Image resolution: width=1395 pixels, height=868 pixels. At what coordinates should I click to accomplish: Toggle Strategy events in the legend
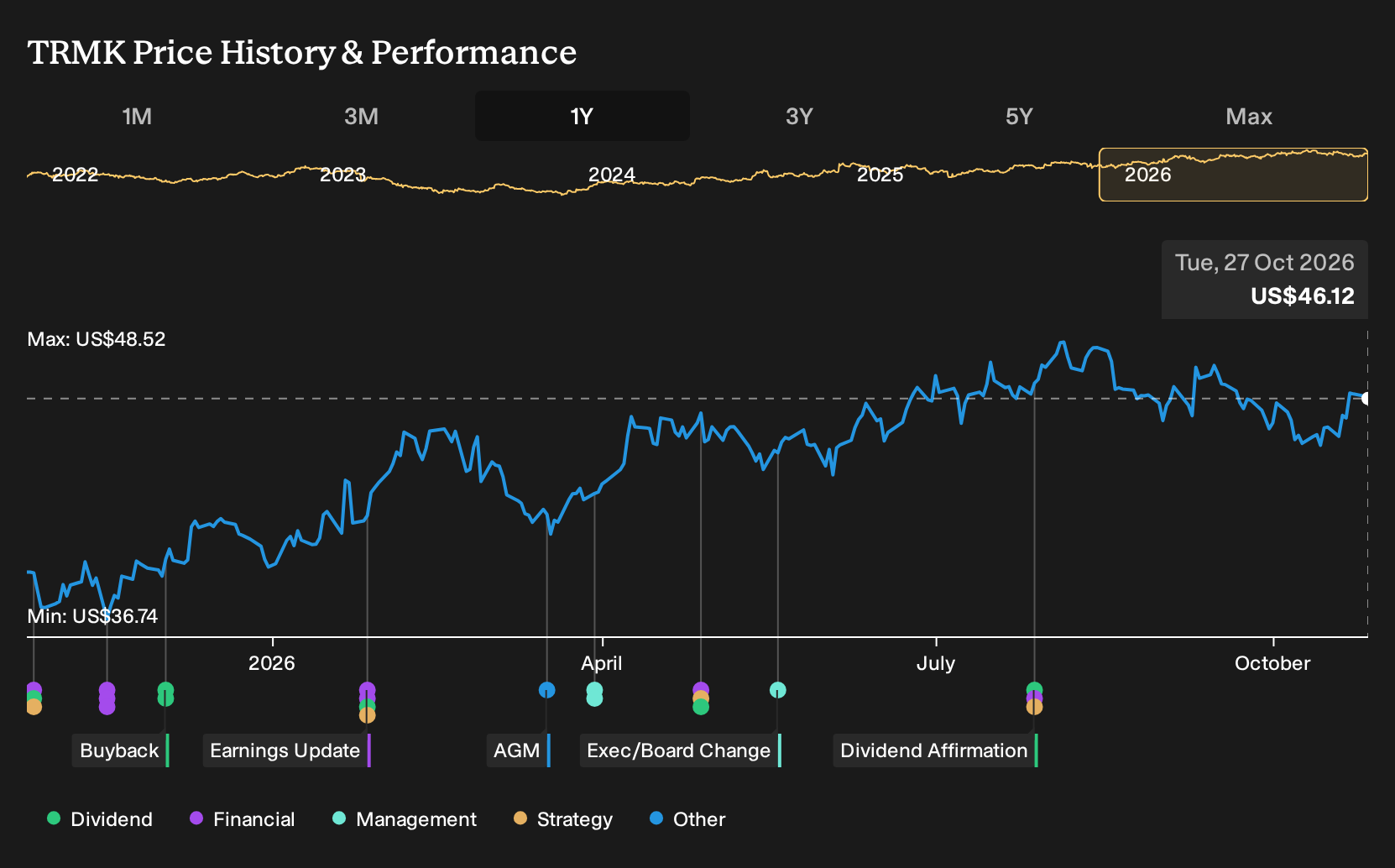click(563, 819)
